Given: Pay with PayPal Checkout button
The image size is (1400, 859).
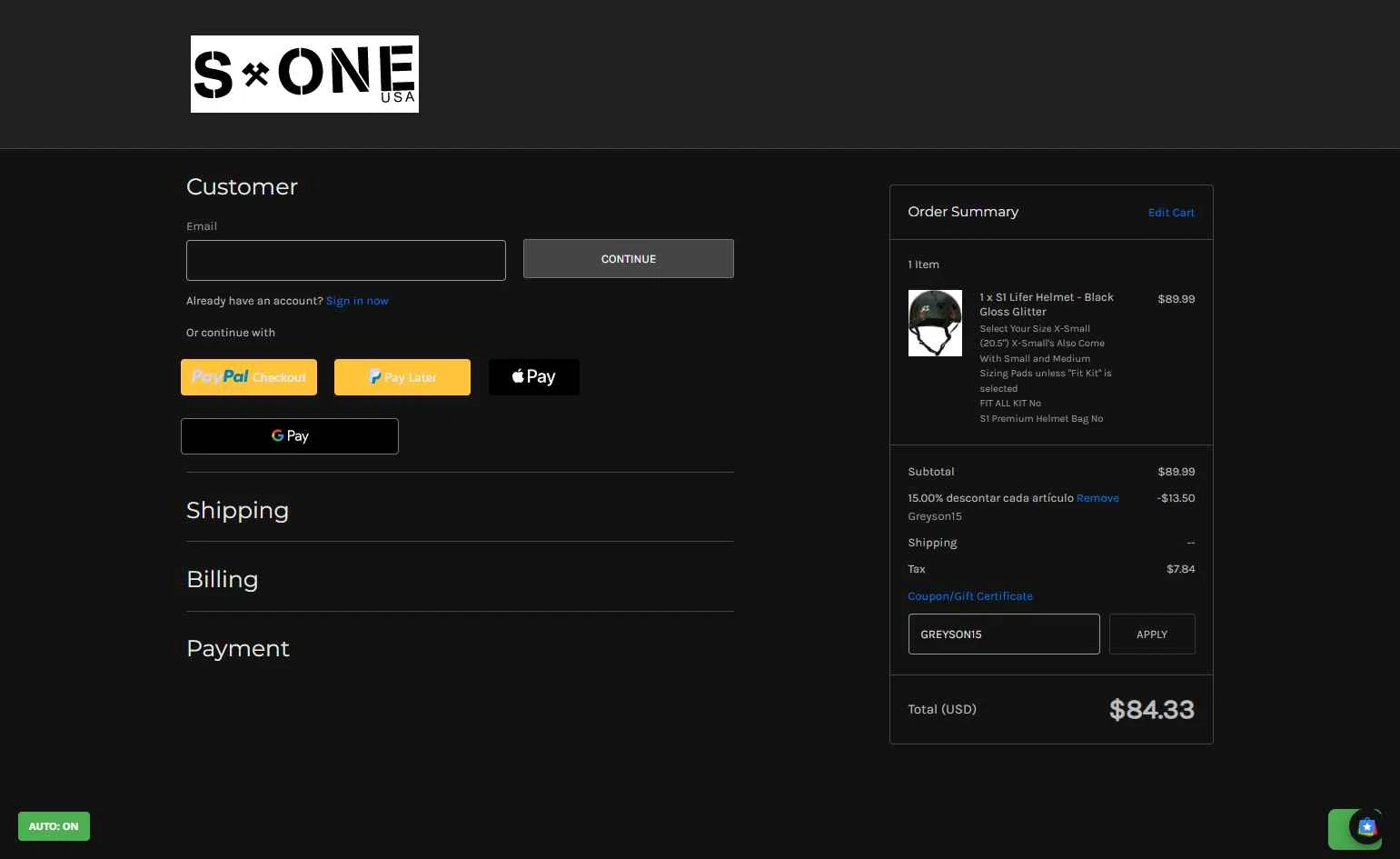Looking at the screenshot, I should tap(249, 377).
